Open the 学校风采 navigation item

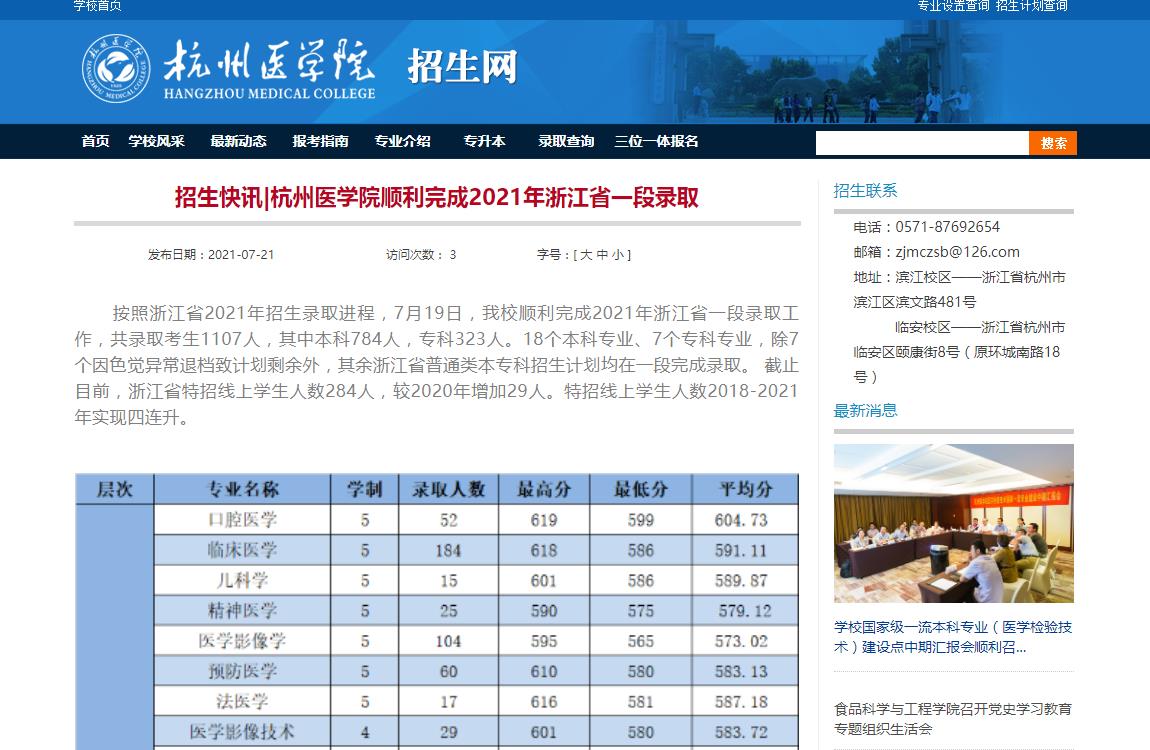point(156,141)
